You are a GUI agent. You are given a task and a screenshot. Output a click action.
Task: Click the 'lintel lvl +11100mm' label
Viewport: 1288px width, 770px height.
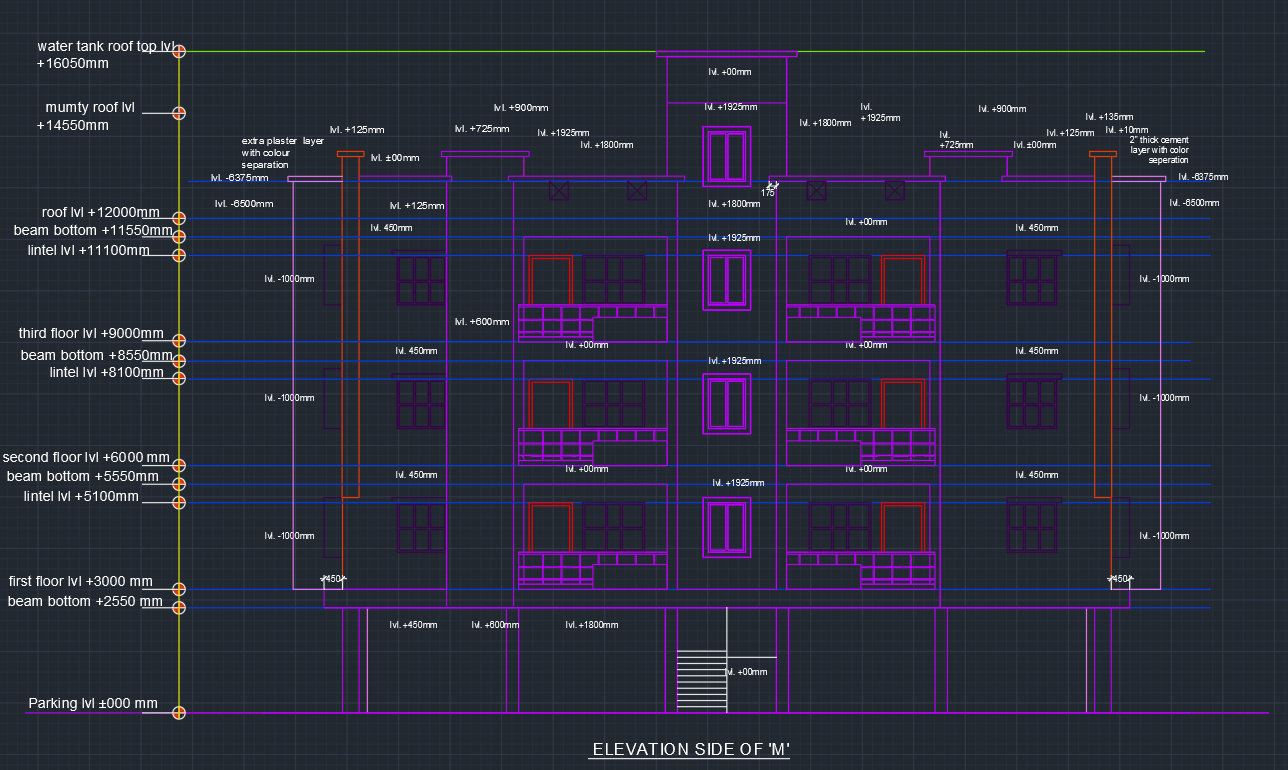89,250
